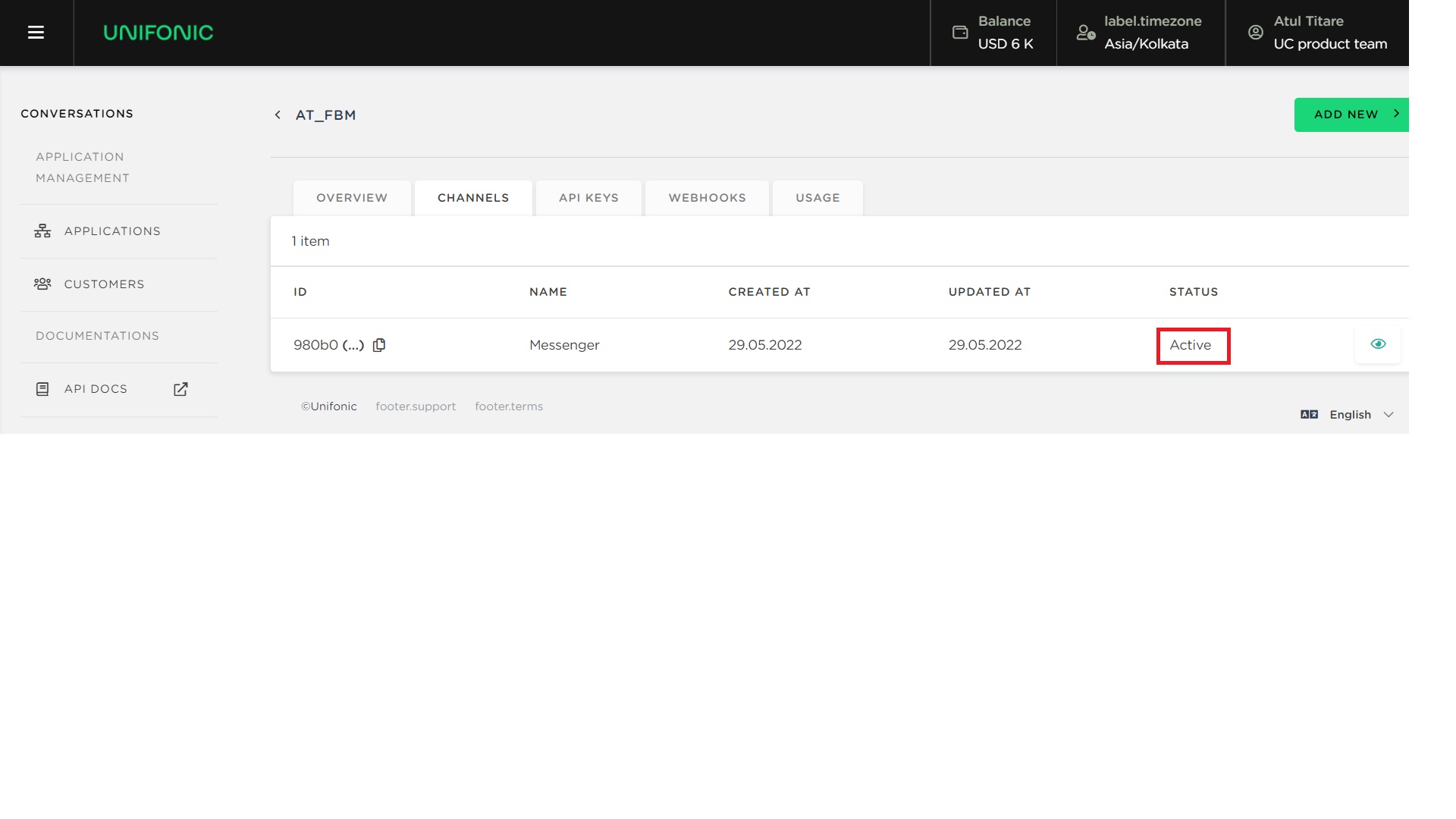Click the Unifonic logo
This screenshot has height=819, width=1456.
click(x=158, y=33)
